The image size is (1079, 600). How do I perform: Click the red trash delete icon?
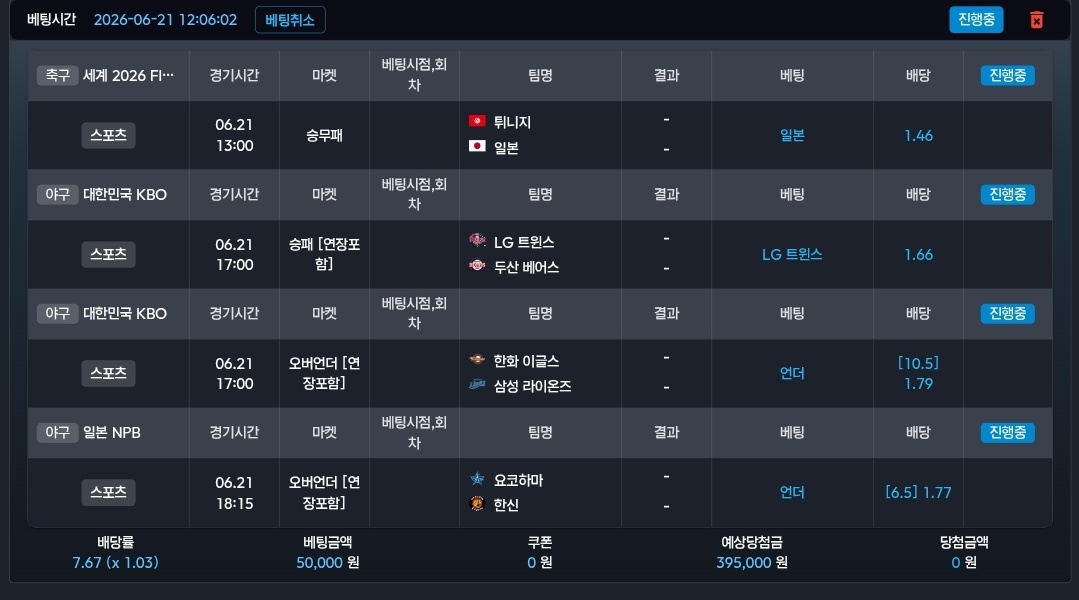click(x=1036, y=20)
